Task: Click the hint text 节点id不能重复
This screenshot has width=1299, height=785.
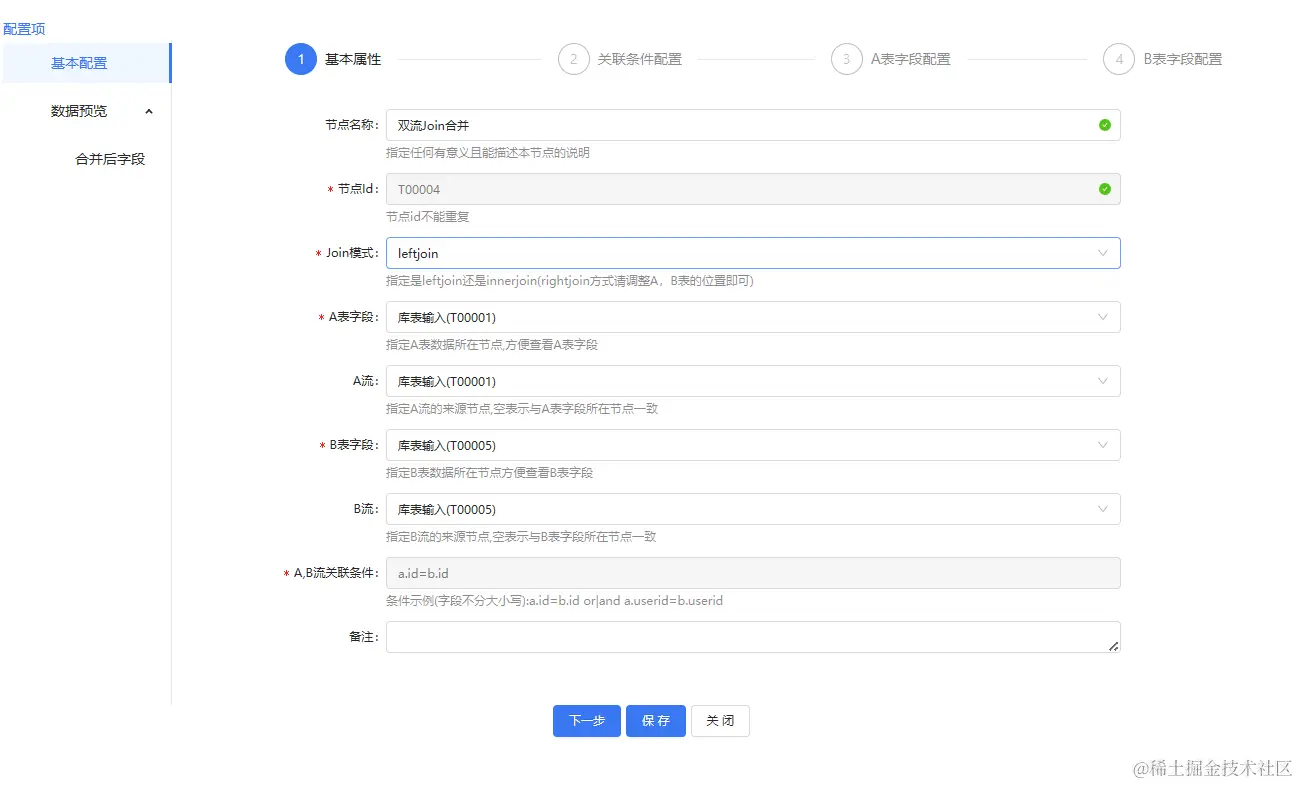Action: coord(428,217)
